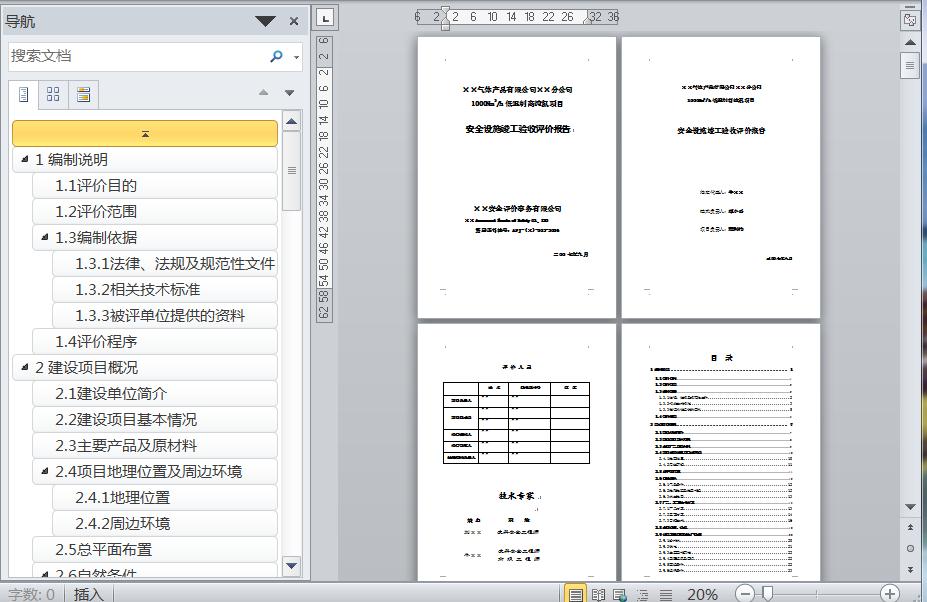Go to next page double-arrow button
Image resolution: width=927 pixels, height=602 pixels.
[910, 569]
